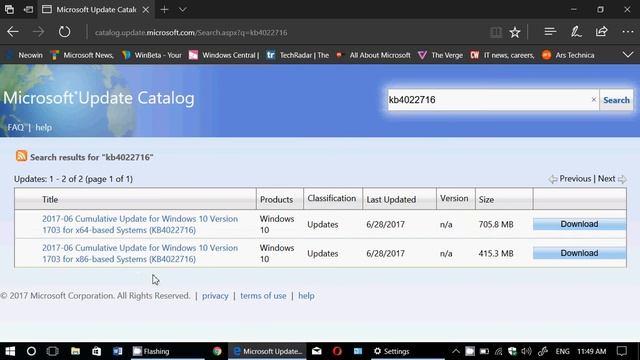Open the Windows Start menu
The image size is (640, 360).
(x=10, y=351)
